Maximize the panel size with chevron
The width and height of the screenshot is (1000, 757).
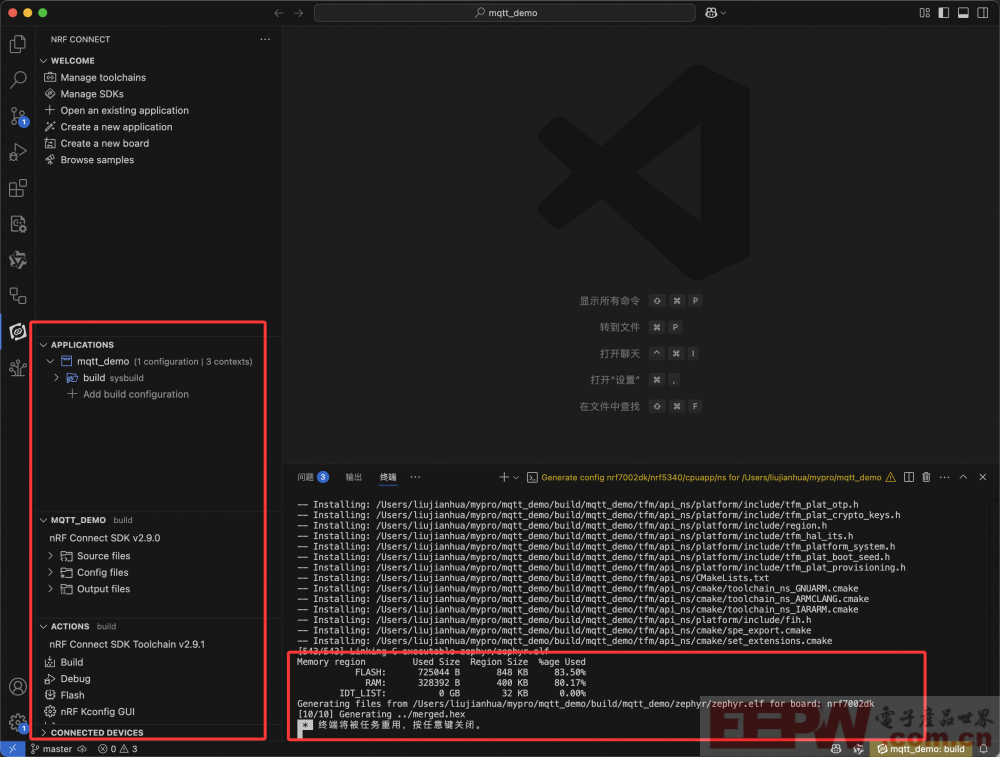pos(963,477)
